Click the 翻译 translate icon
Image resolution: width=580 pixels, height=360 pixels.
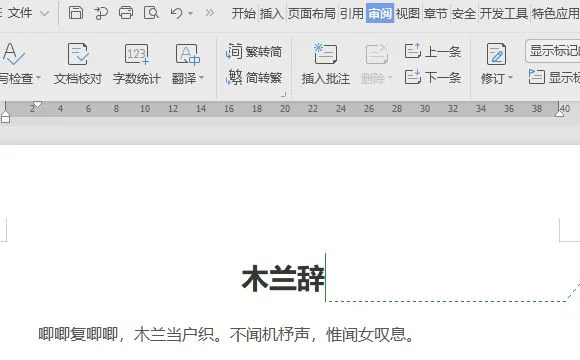tap(188, 54)
